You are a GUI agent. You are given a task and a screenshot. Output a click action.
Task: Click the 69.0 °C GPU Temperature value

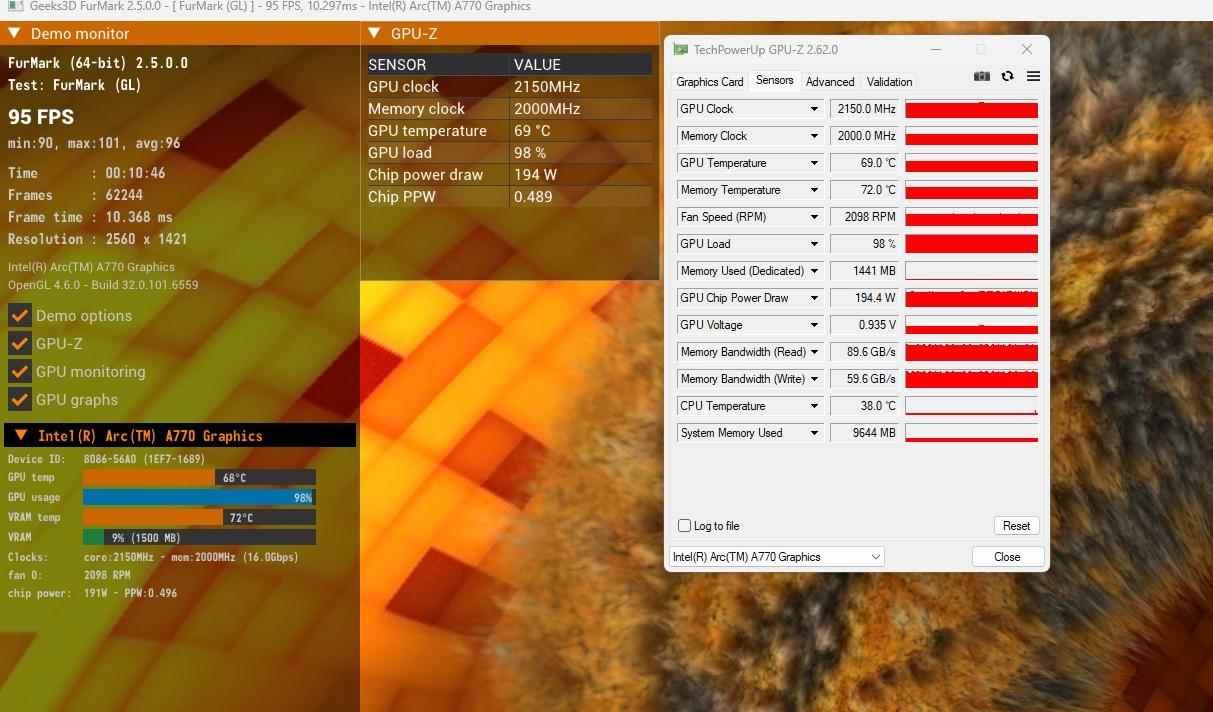coord(865,163)
